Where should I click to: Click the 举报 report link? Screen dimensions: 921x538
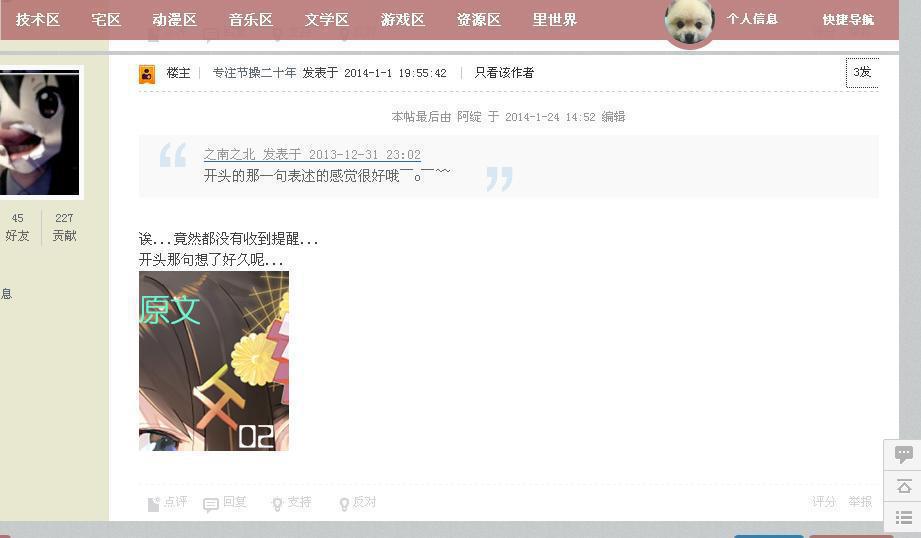point(860,502)
